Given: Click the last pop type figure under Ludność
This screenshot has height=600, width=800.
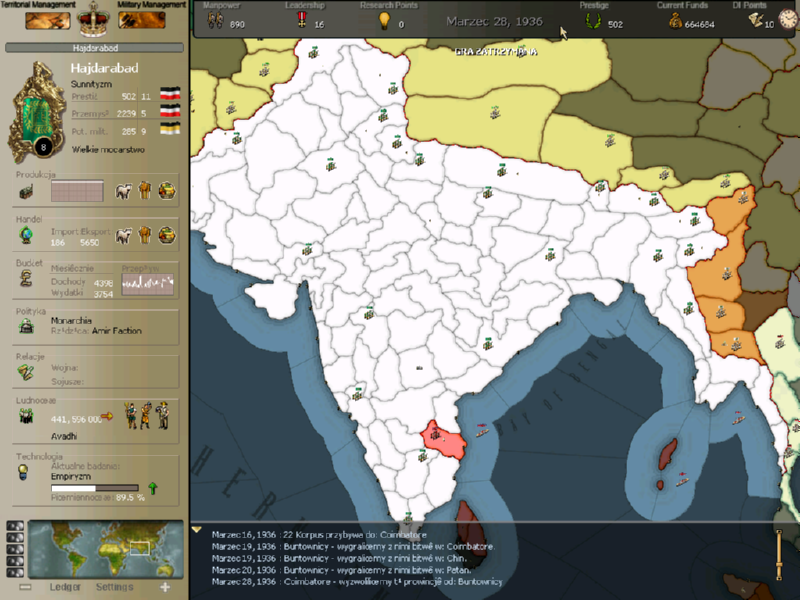Looking at the screenshot, I should tap(163, 415).
